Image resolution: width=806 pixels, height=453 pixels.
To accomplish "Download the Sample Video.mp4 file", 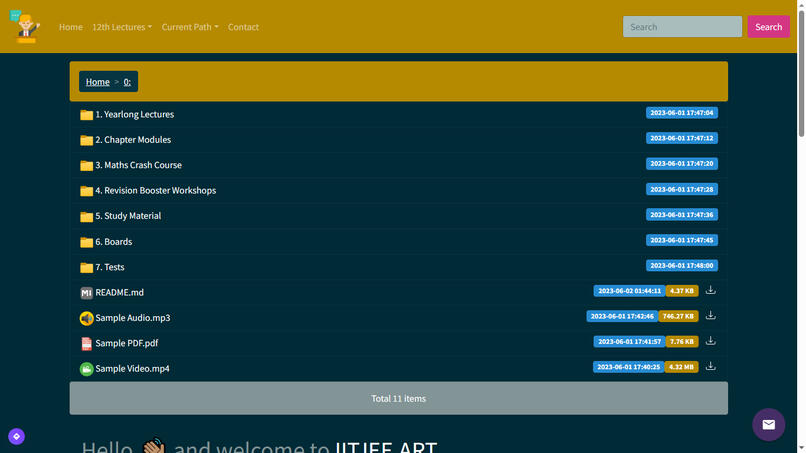I will [710, 366].
